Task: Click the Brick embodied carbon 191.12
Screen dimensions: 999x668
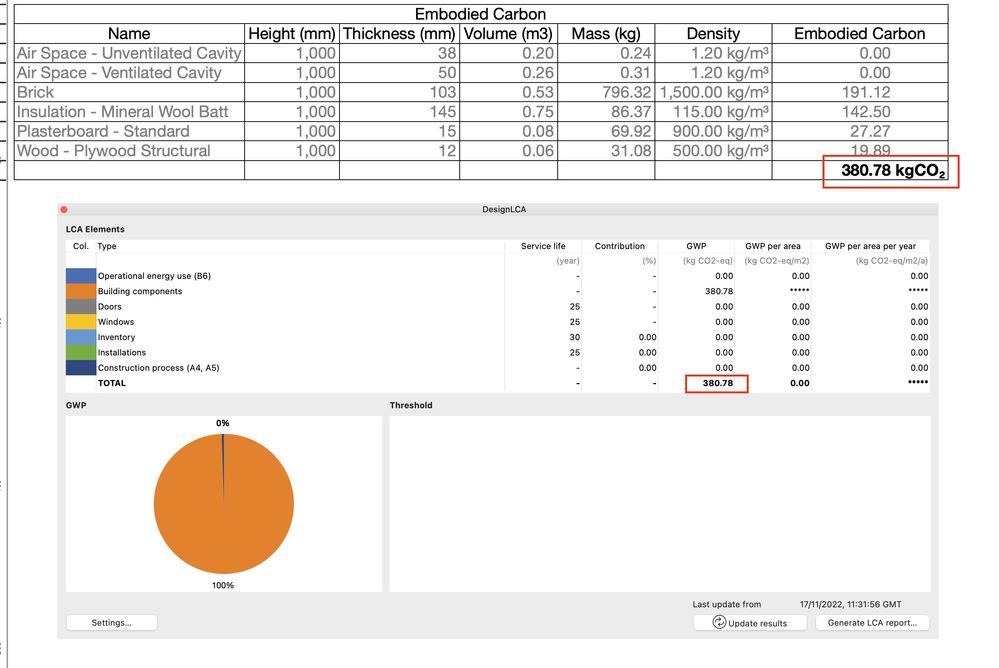Action: tap(866, 92)
